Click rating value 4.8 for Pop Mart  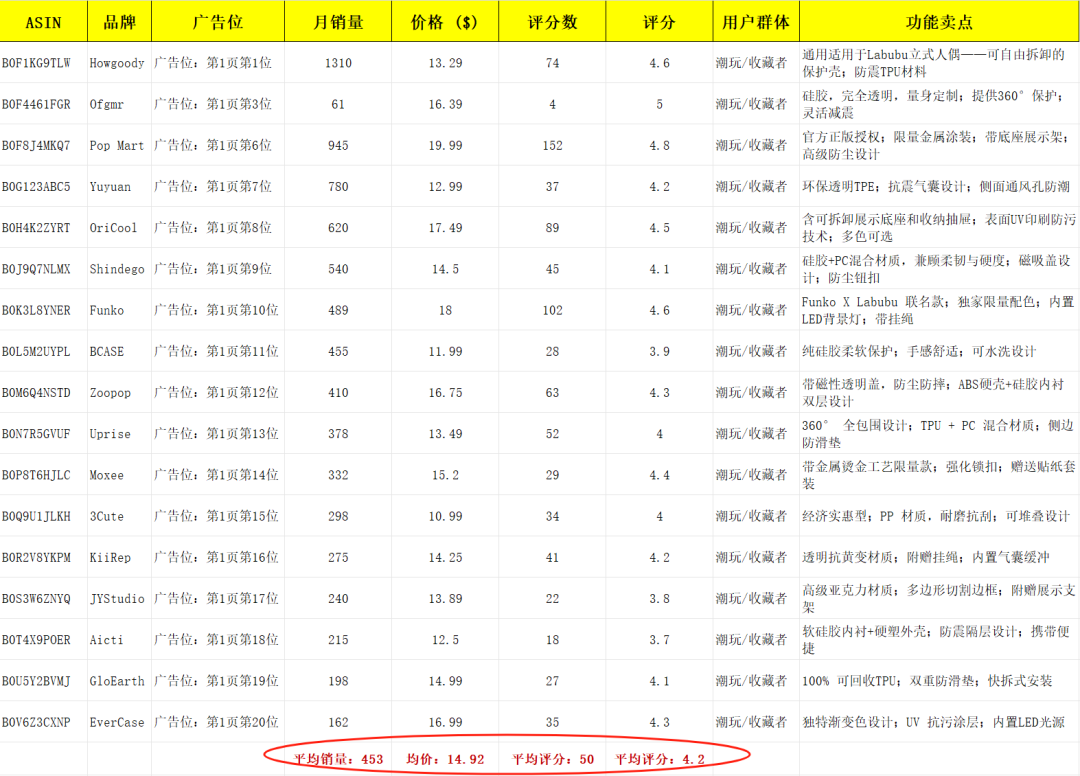(x=659, y=145)
